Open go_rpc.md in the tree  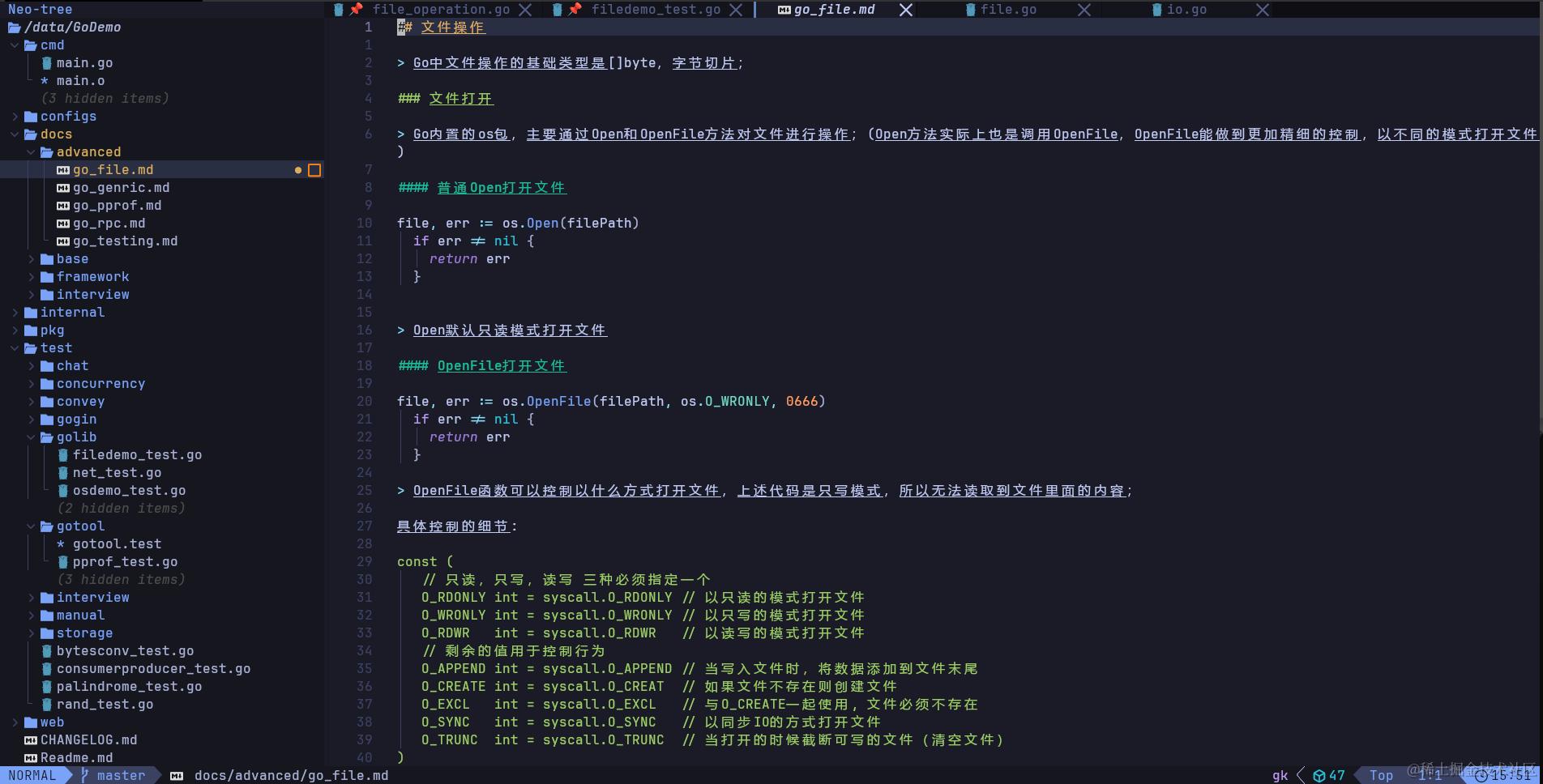tap(109, 224)
